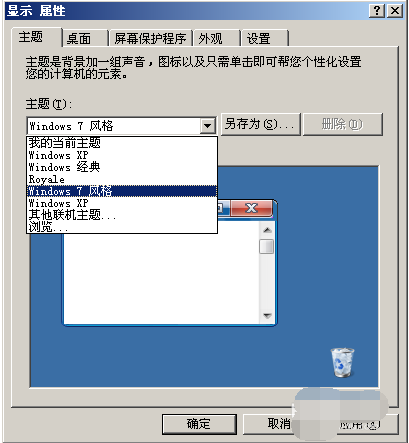Image resolution: width=409 pixels, height=443 pixels.
Task: Close the Display Properties dialog
Action: pos(395,11)
